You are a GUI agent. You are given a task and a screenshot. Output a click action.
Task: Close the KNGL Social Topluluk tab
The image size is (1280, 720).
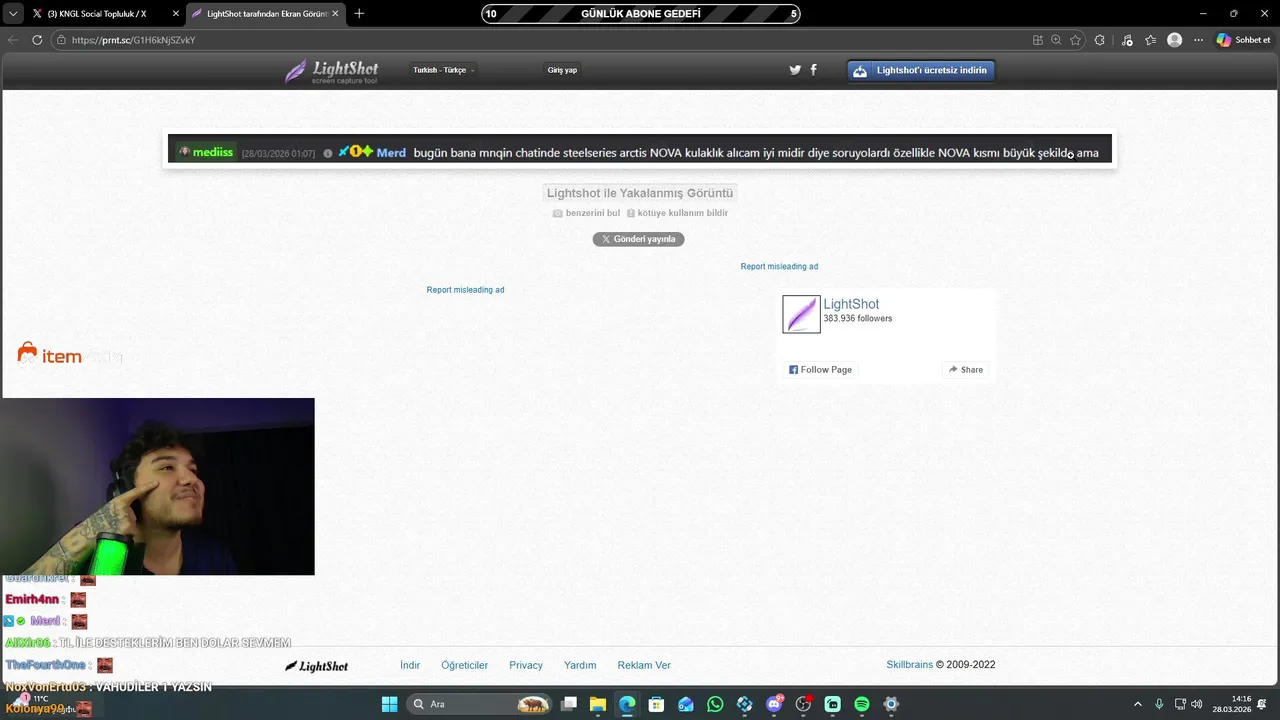(x=176, y=14)
